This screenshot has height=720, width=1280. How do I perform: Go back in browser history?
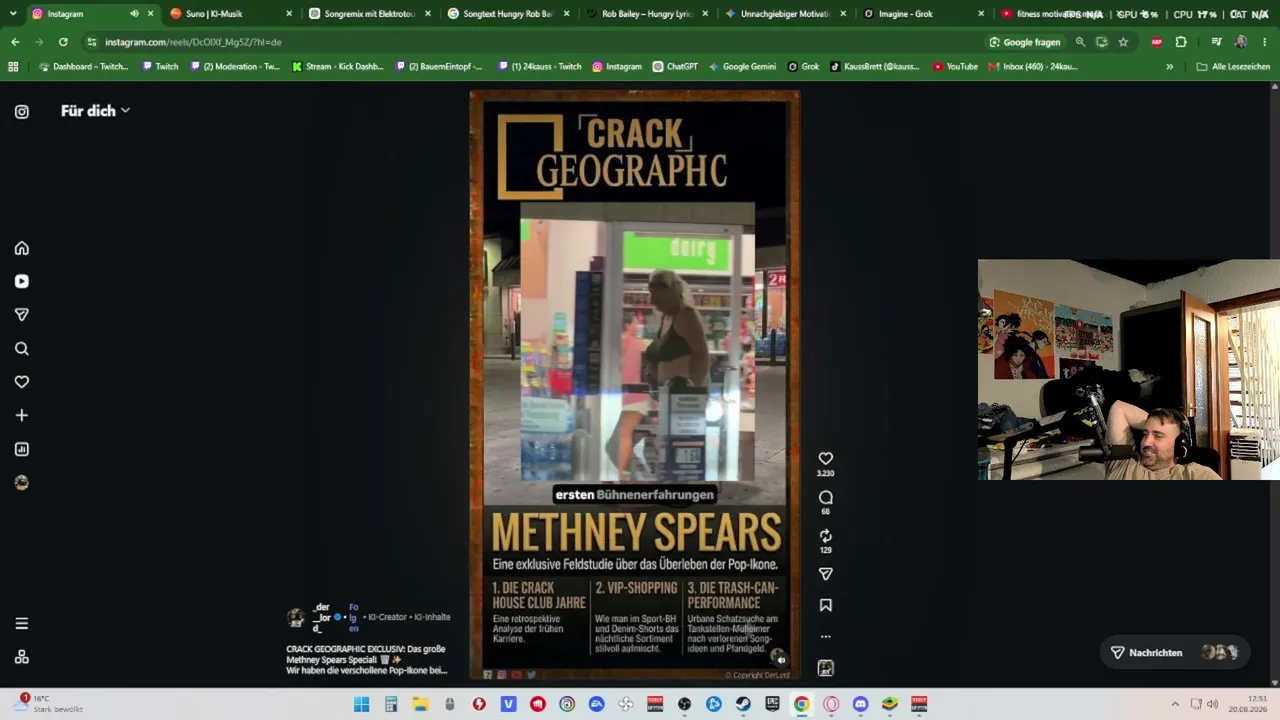(x=15, y=42)
